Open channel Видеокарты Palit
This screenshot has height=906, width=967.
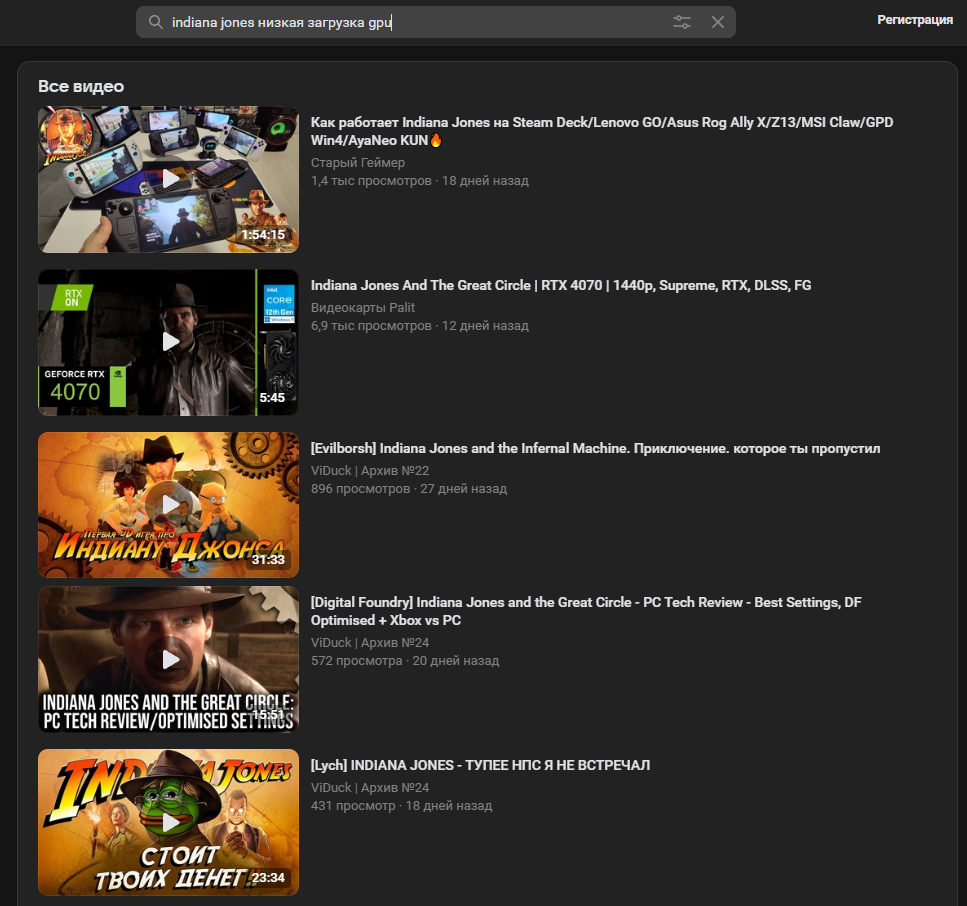pos(363,308)
